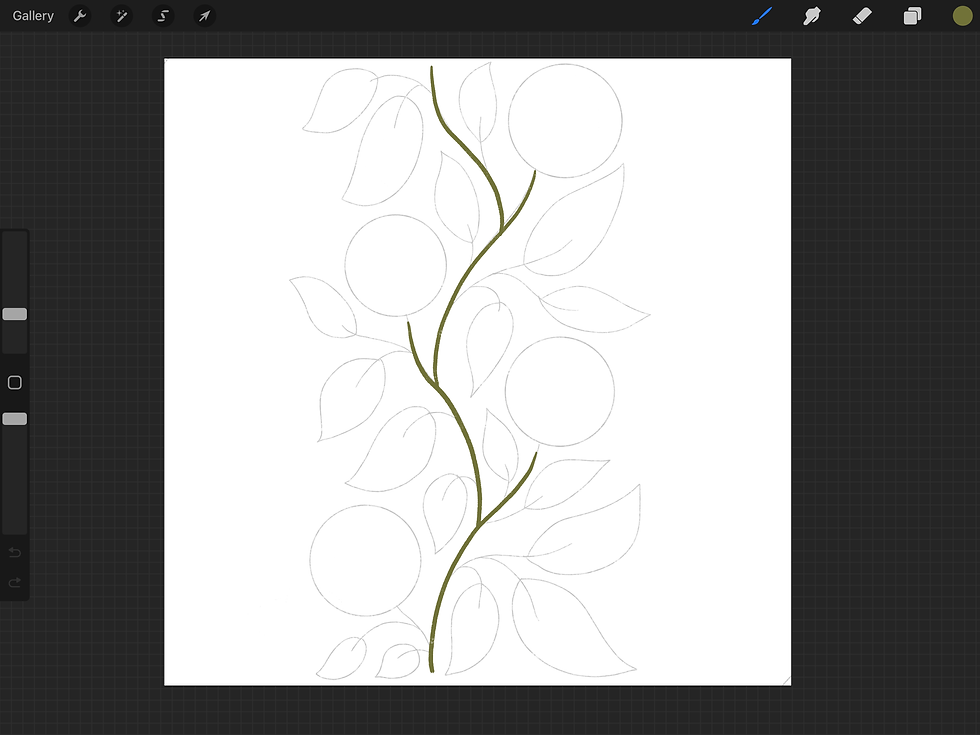The image size is (980, 735).
Task: Click the brush size slider handle
Action: (x=14, y=314)
